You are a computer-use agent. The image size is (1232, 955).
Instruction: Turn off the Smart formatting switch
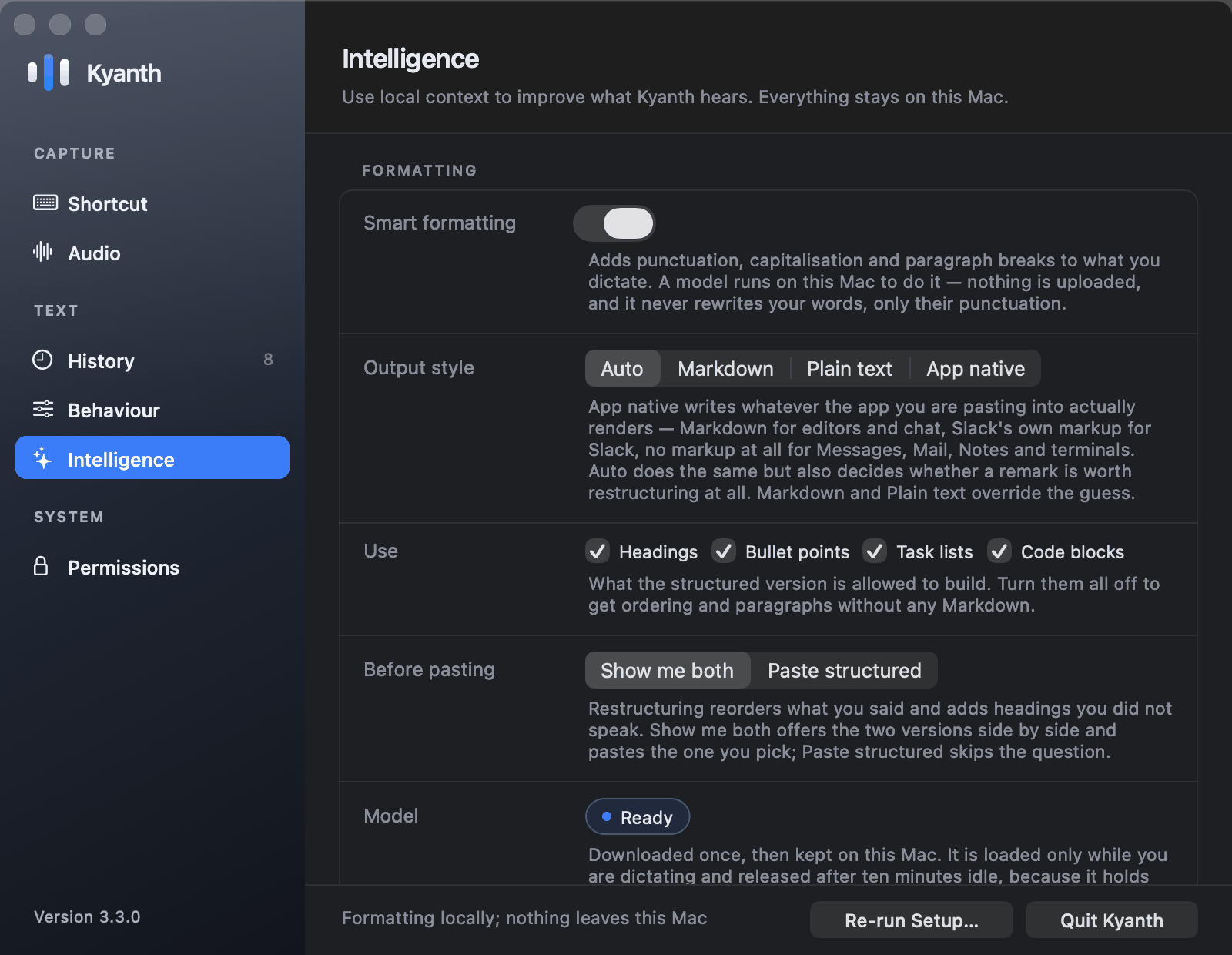(x=614, y=224)
